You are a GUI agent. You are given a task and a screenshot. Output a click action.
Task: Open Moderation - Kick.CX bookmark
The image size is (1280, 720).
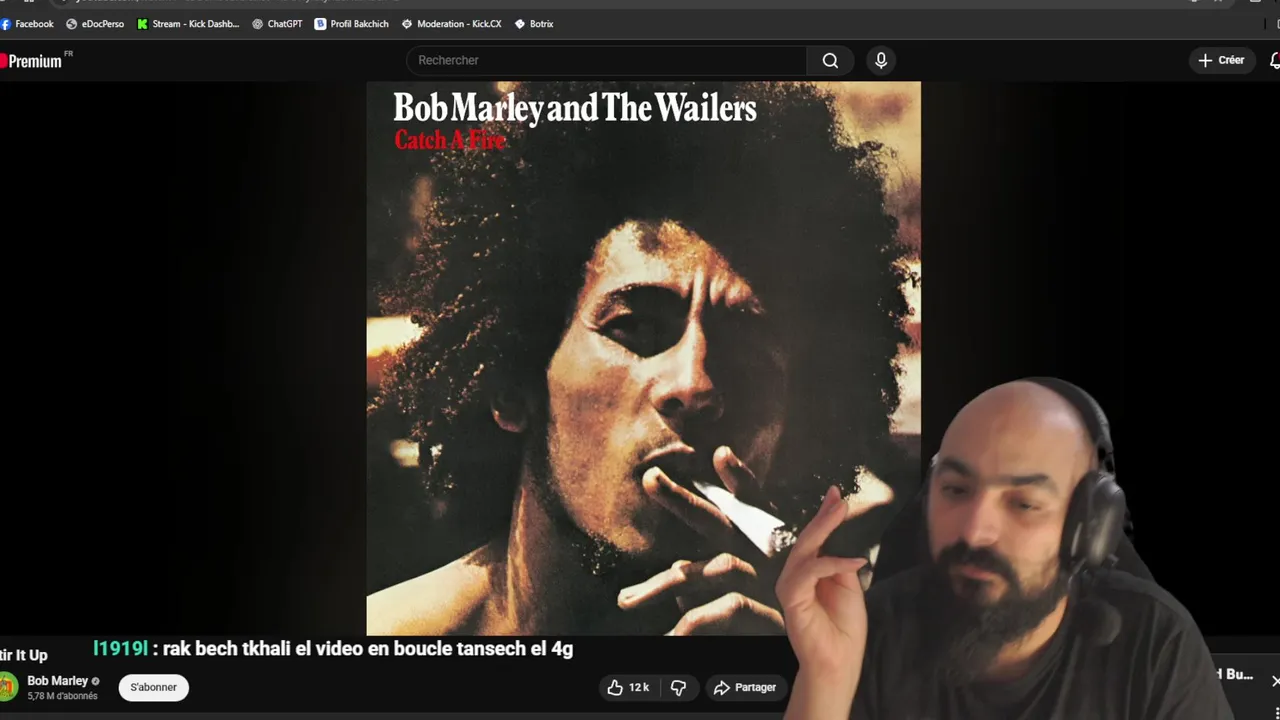click(452, 24)
